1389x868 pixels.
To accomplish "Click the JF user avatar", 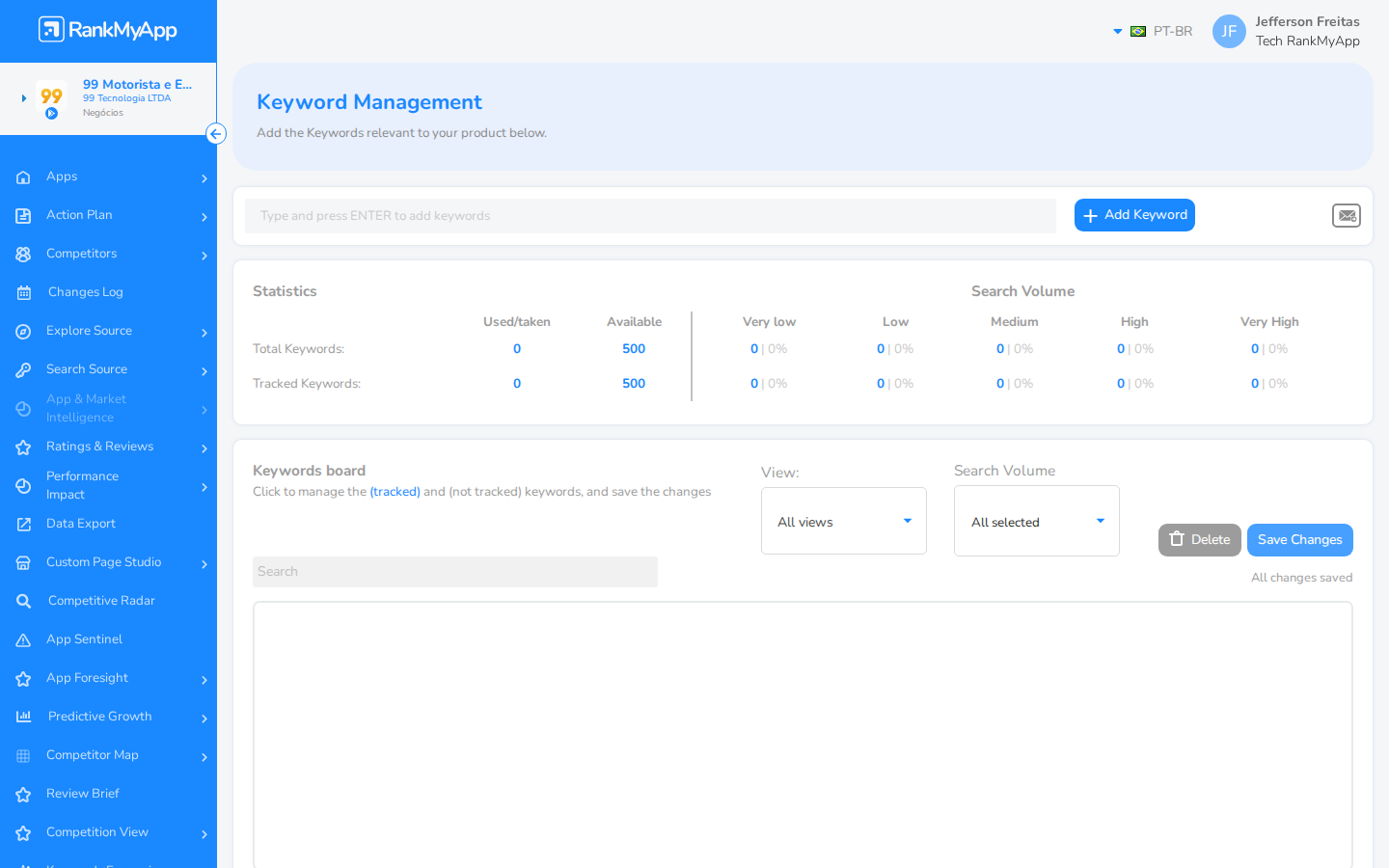I will (1229, 31).
